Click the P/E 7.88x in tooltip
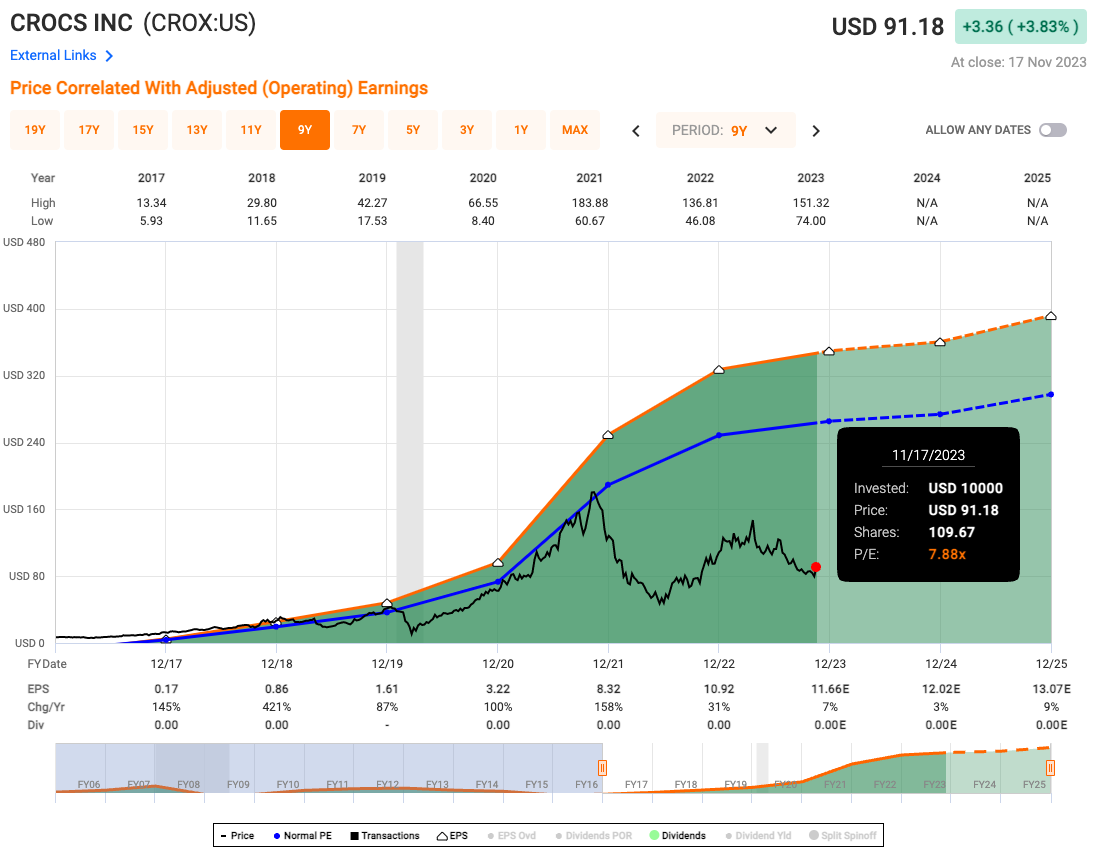Screen dimensions: 1093x854 click(x=947, y=554)
